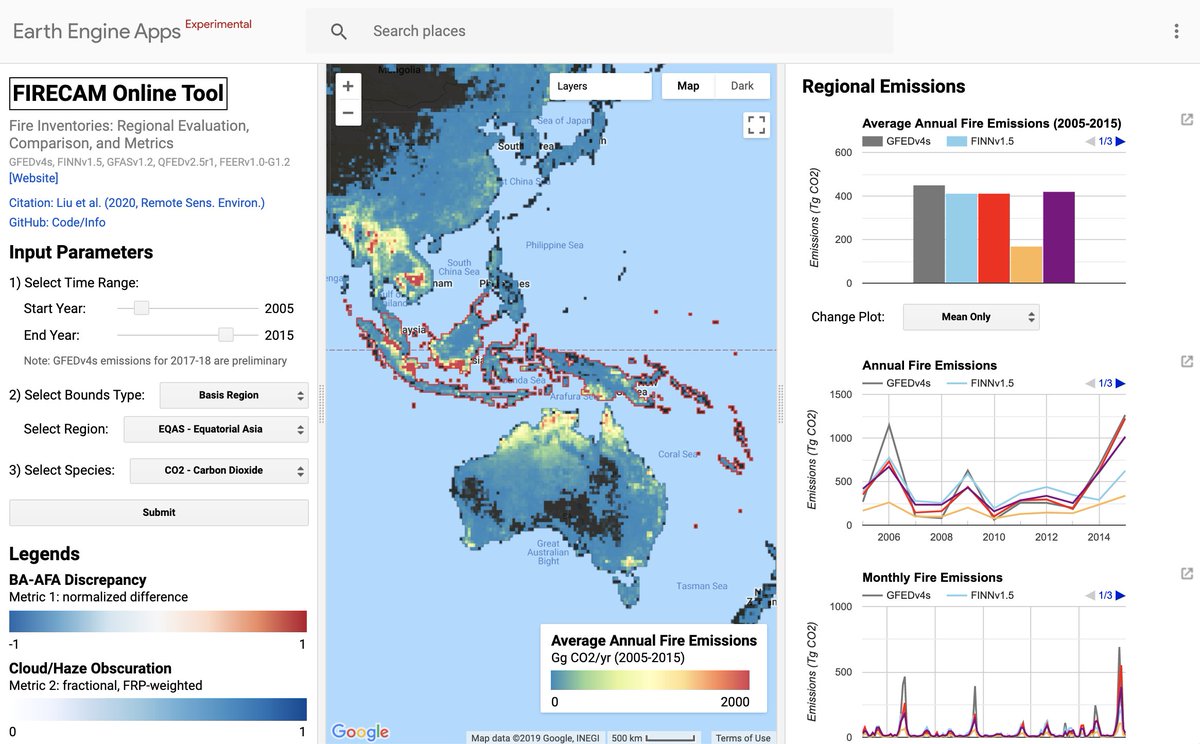Zoom in on the map

point(348,86)
